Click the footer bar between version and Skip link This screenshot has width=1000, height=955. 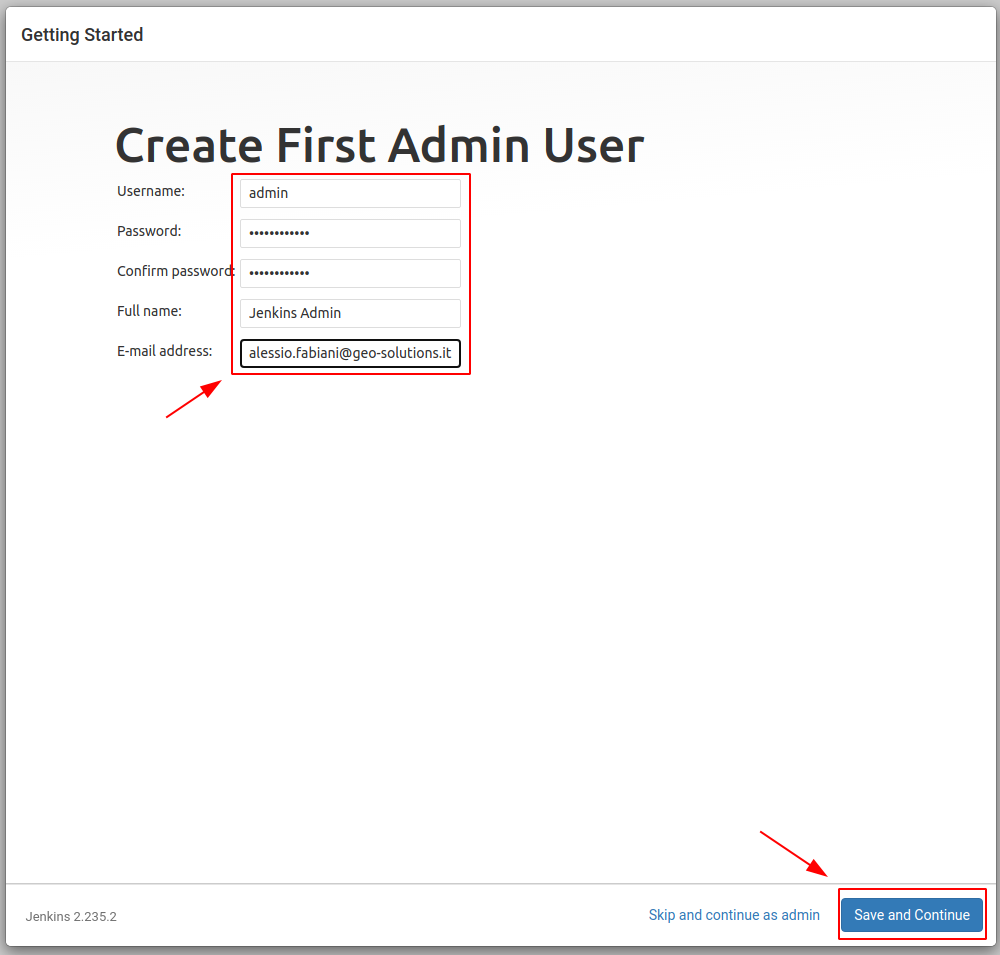380,915
